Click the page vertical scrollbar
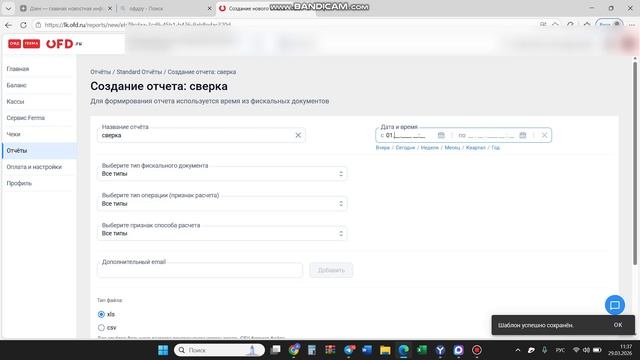This screenshot has height=360, width=640. click(x=635, y=163)
